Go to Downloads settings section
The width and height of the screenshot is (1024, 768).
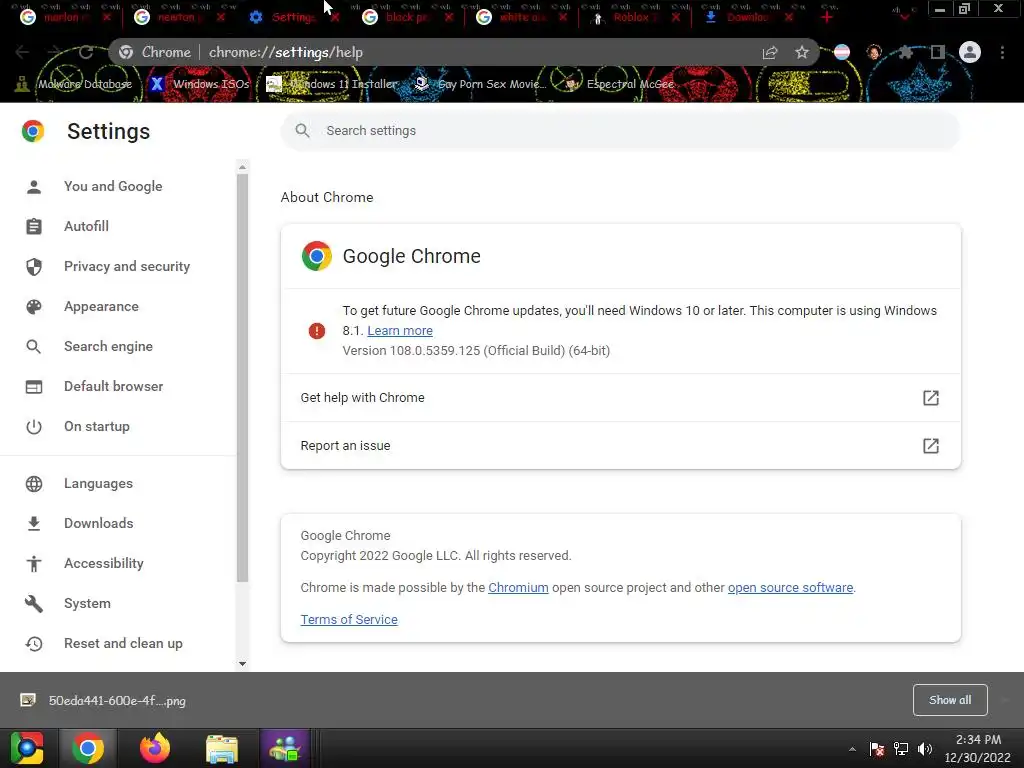point(99,523)
